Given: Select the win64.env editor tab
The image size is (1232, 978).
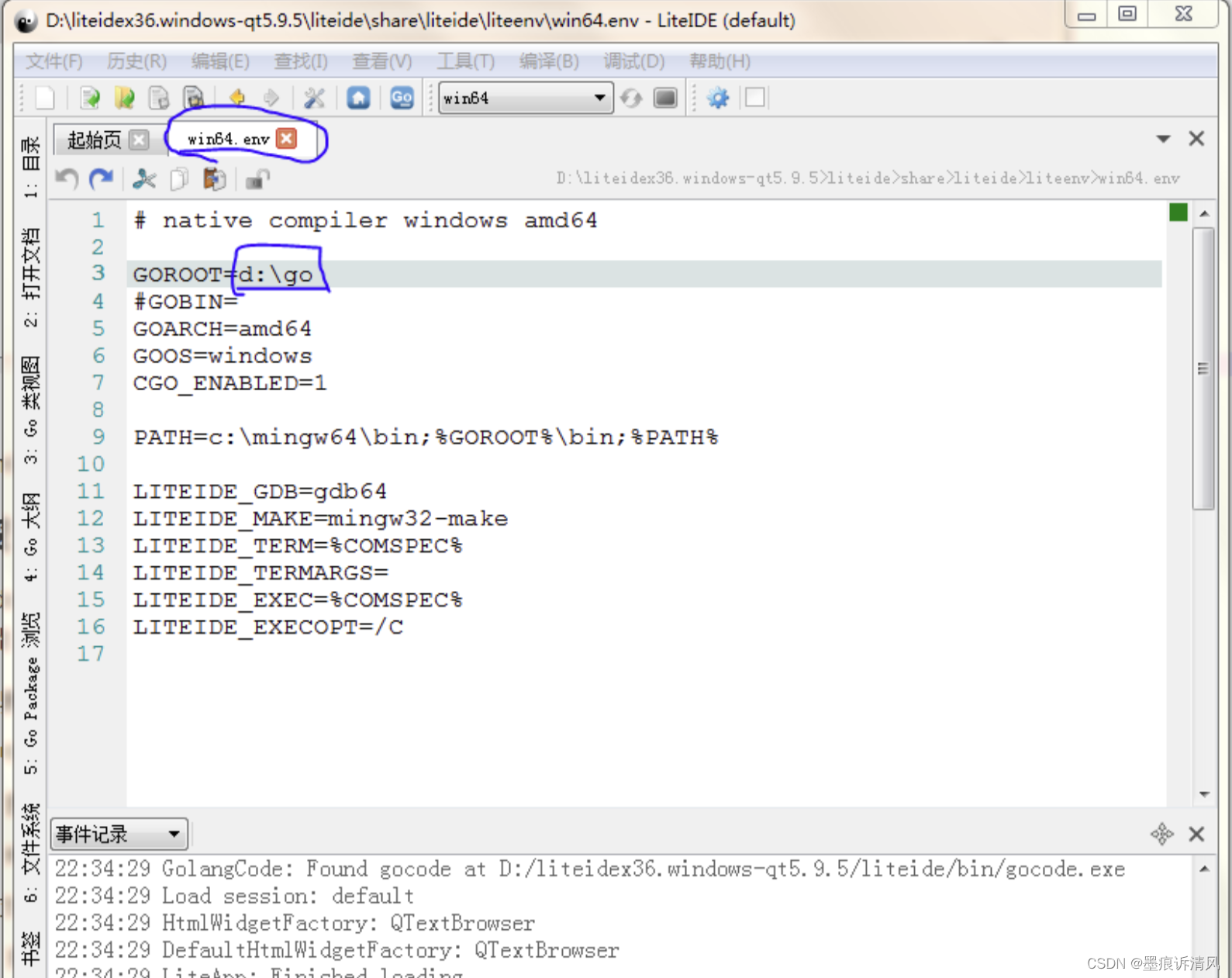Looking at the screenshot, I should (229, 139).
